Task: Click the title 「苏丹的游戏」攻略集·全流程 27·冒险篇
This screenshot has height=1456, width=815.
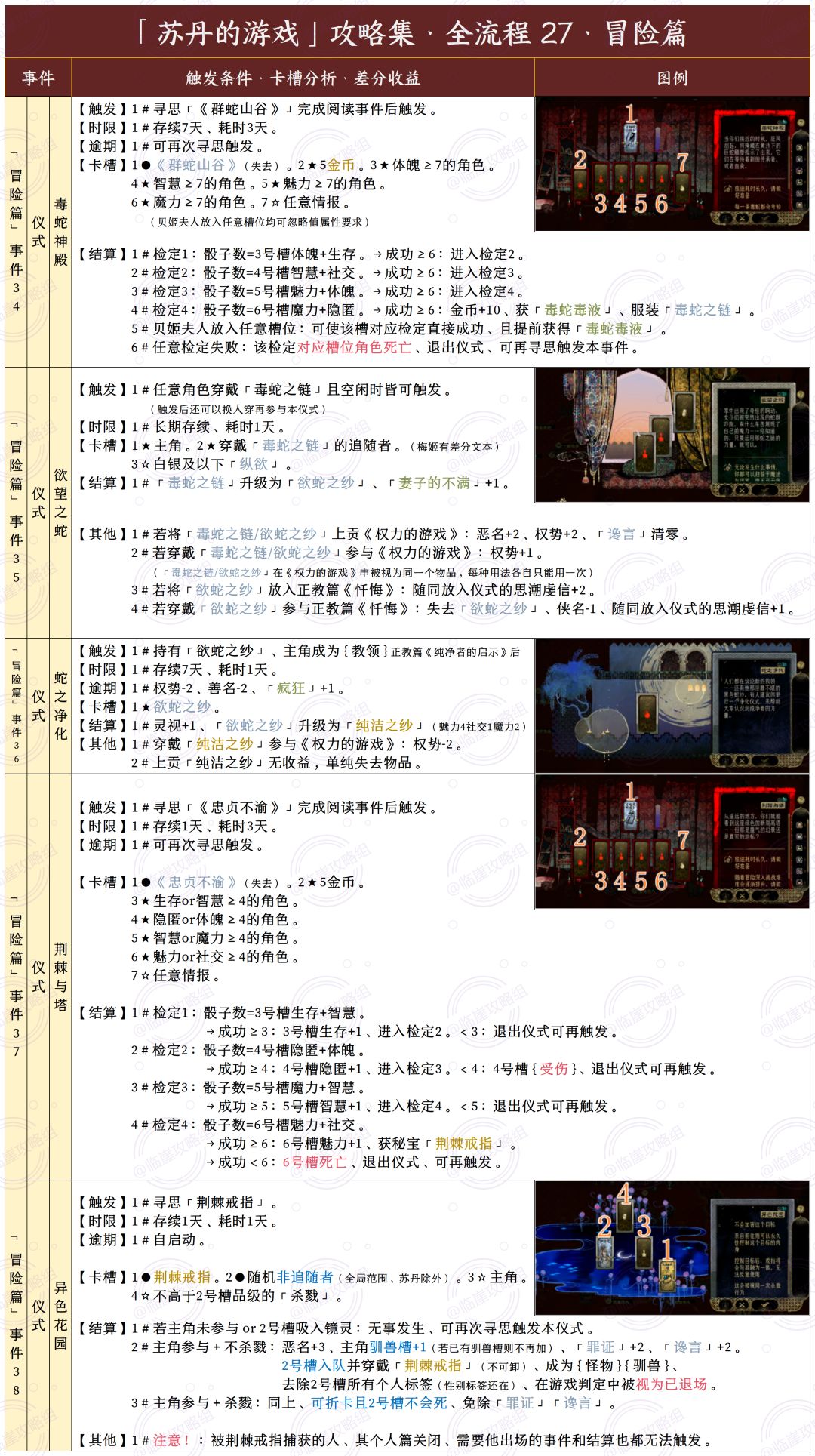Action: pyautogui.click(x=411, y=33)
